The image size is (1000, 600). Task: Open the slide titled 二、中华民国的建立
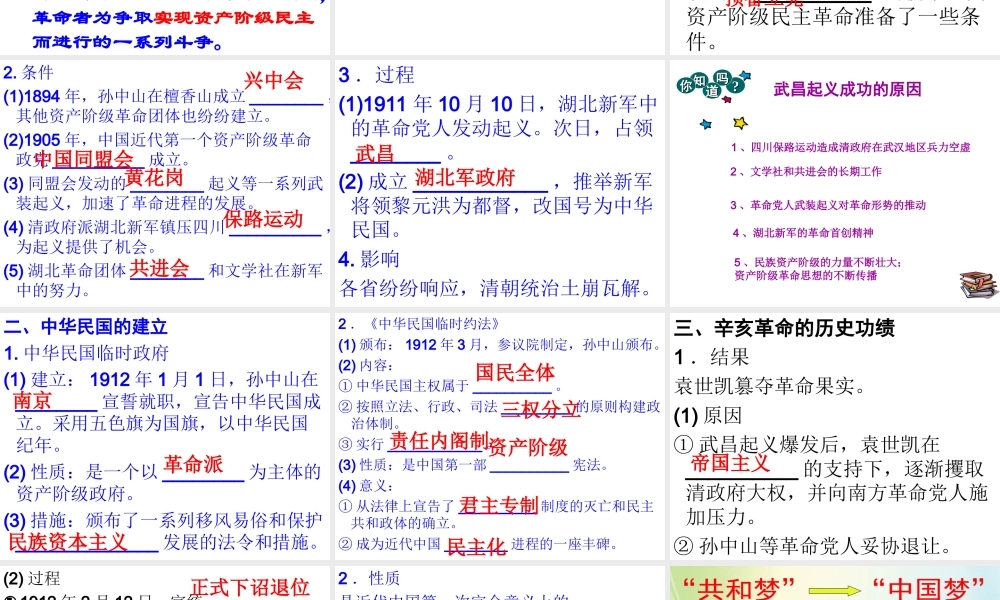pyautogui.click(x=165, y=435)
